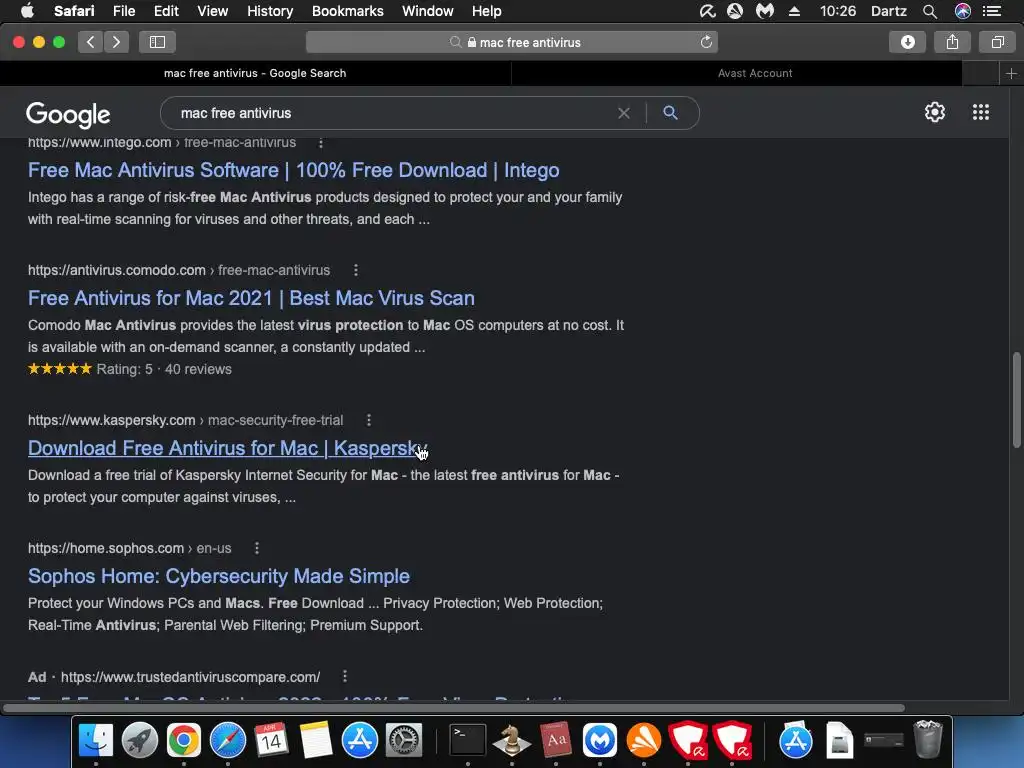Click Safari compass icon in Dock
This screenshot has height=768, width=1024.
(227, 741)
